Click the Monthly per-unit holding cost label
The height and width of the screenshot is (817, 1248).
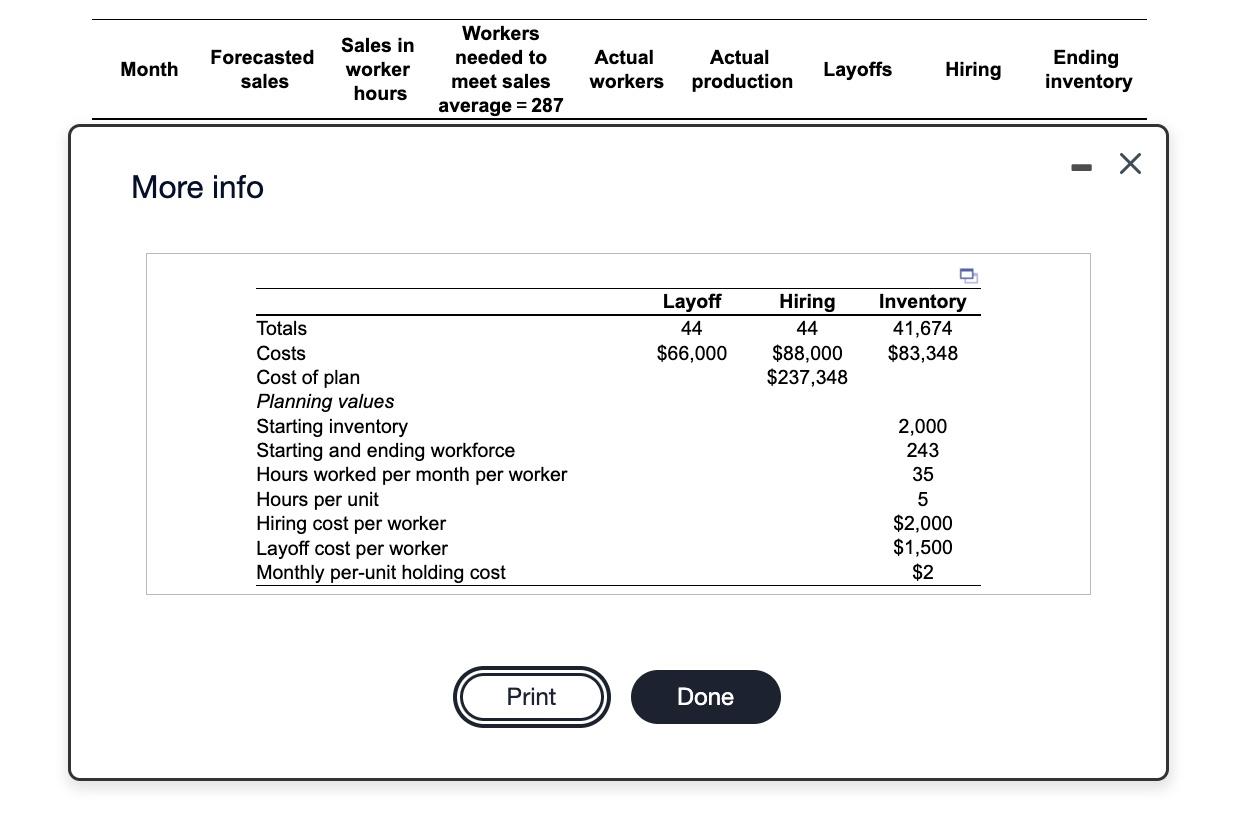[381, 572]
